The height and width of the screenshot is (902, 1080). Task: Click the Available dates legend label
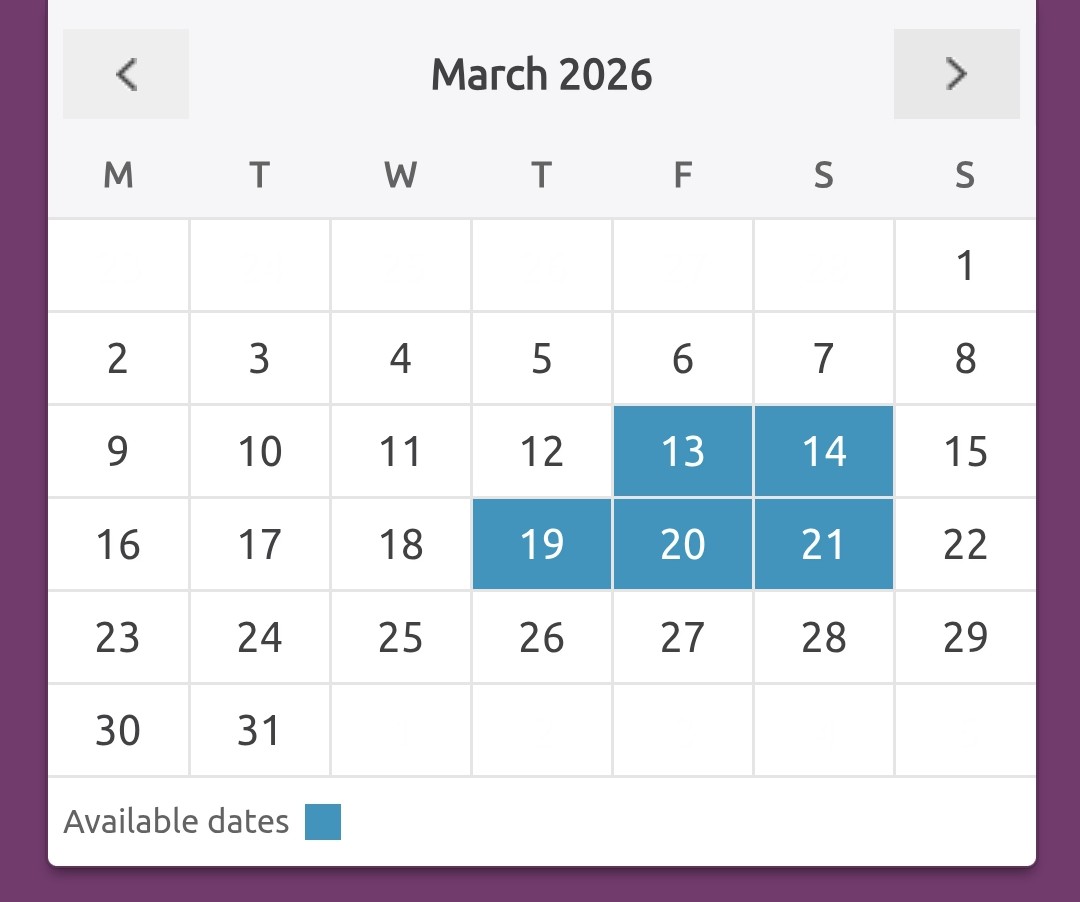pyautogui.click(x=176, y=822)
